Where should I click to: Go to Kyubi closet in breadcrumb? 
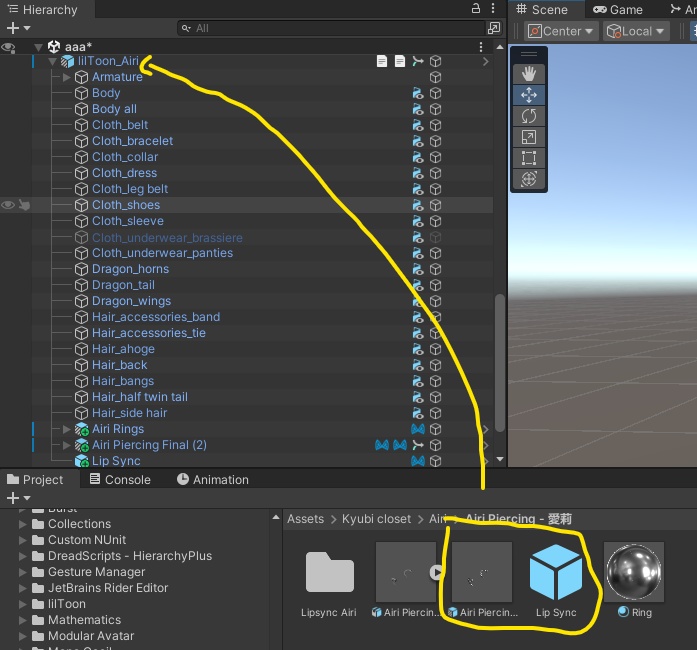(x=377, y=519)
